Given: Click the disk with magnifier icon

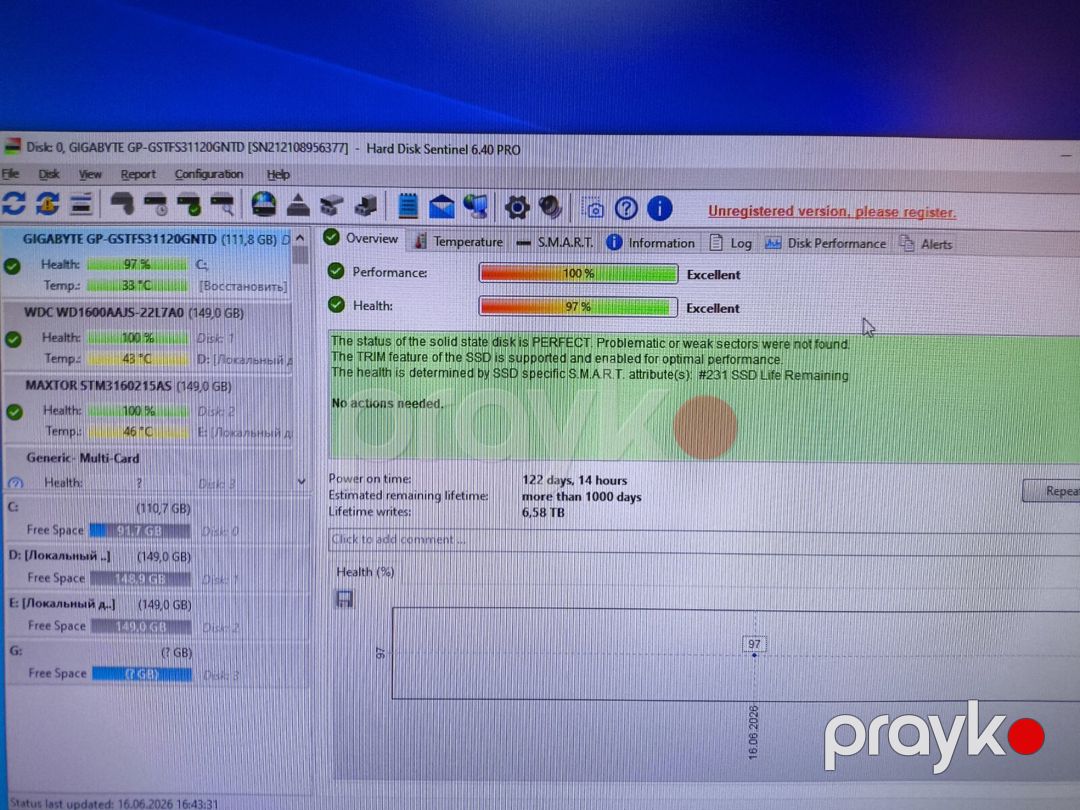Looking at the screenshot, I should coord(222,205).
